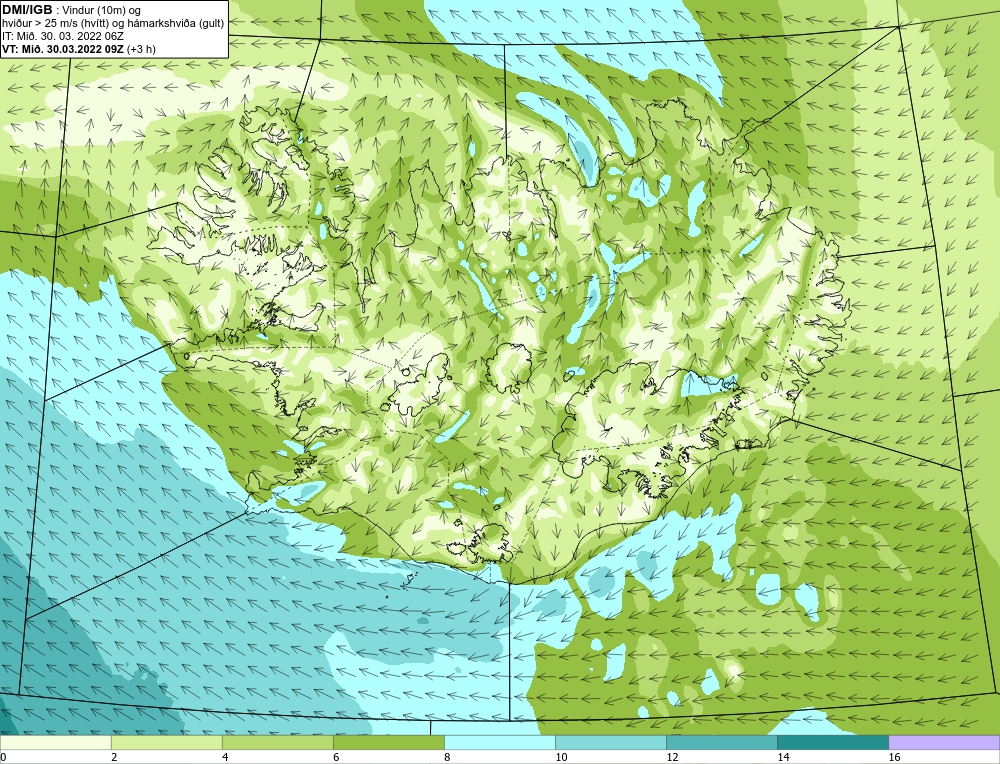Click the legend label '12'
1000x764 pixels.
pos(672,757)
